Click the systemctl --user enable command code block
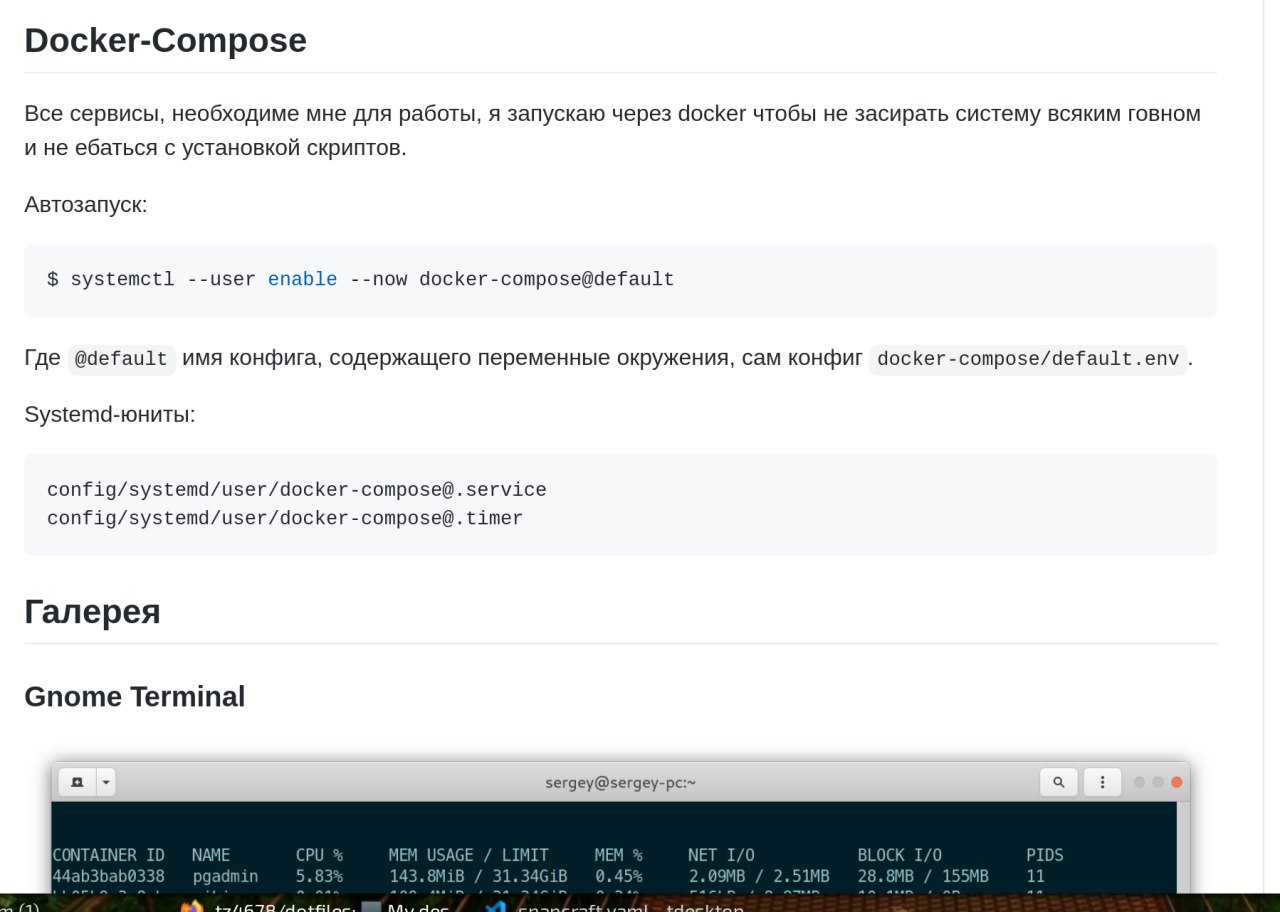 [620, 280]
